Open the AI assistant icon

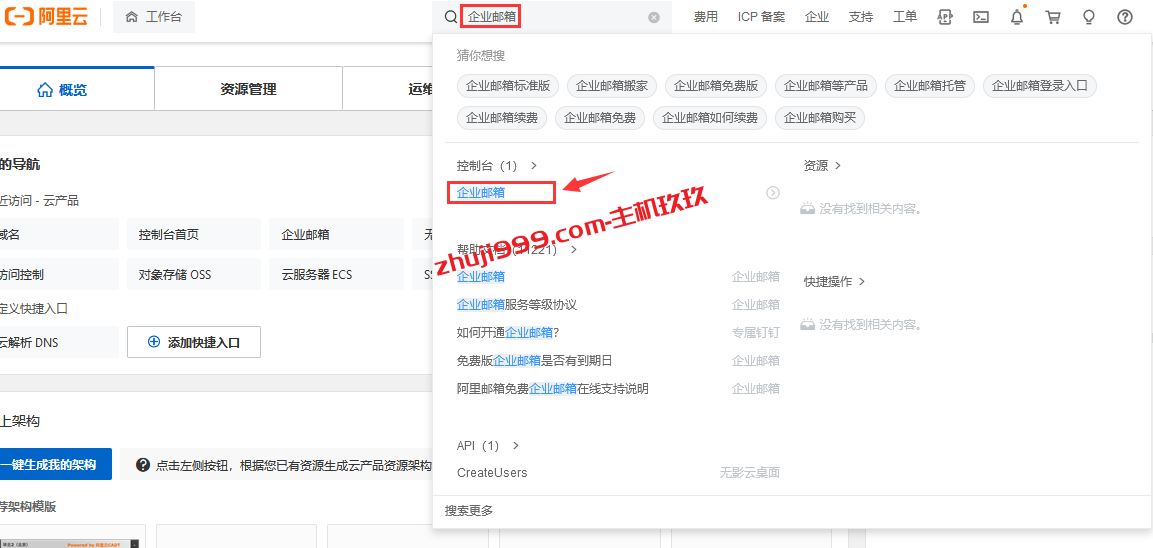[946, 17]
